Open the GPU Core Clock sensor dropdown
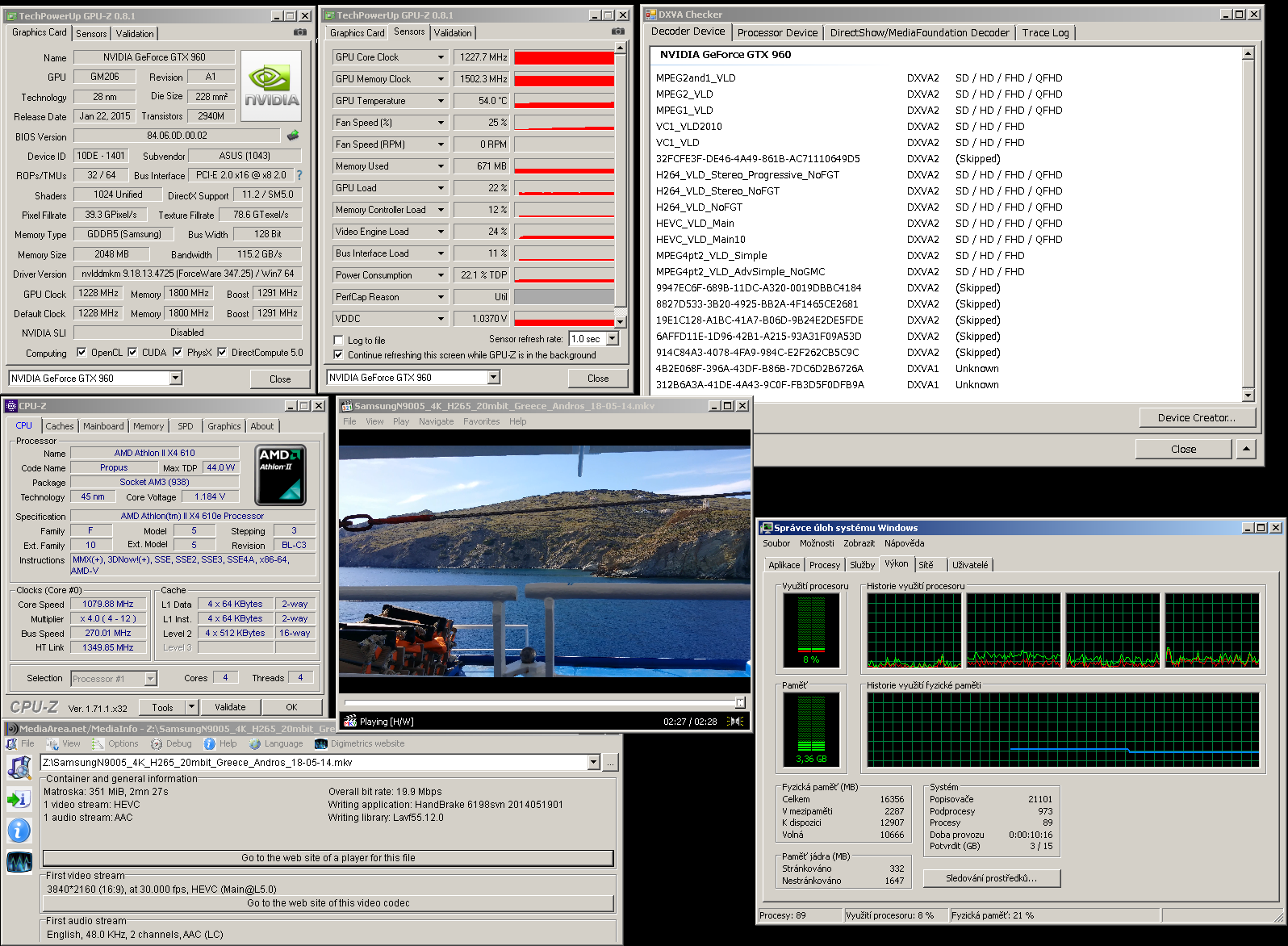The width and height of the screenshot is (1288, 946). point(441,57)
